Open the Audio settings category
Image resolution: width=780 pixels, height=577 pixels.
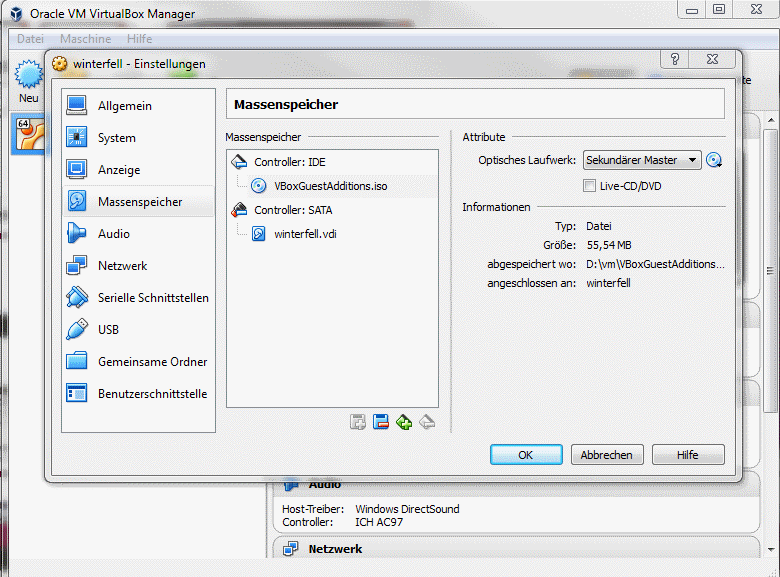click(138, 233)
